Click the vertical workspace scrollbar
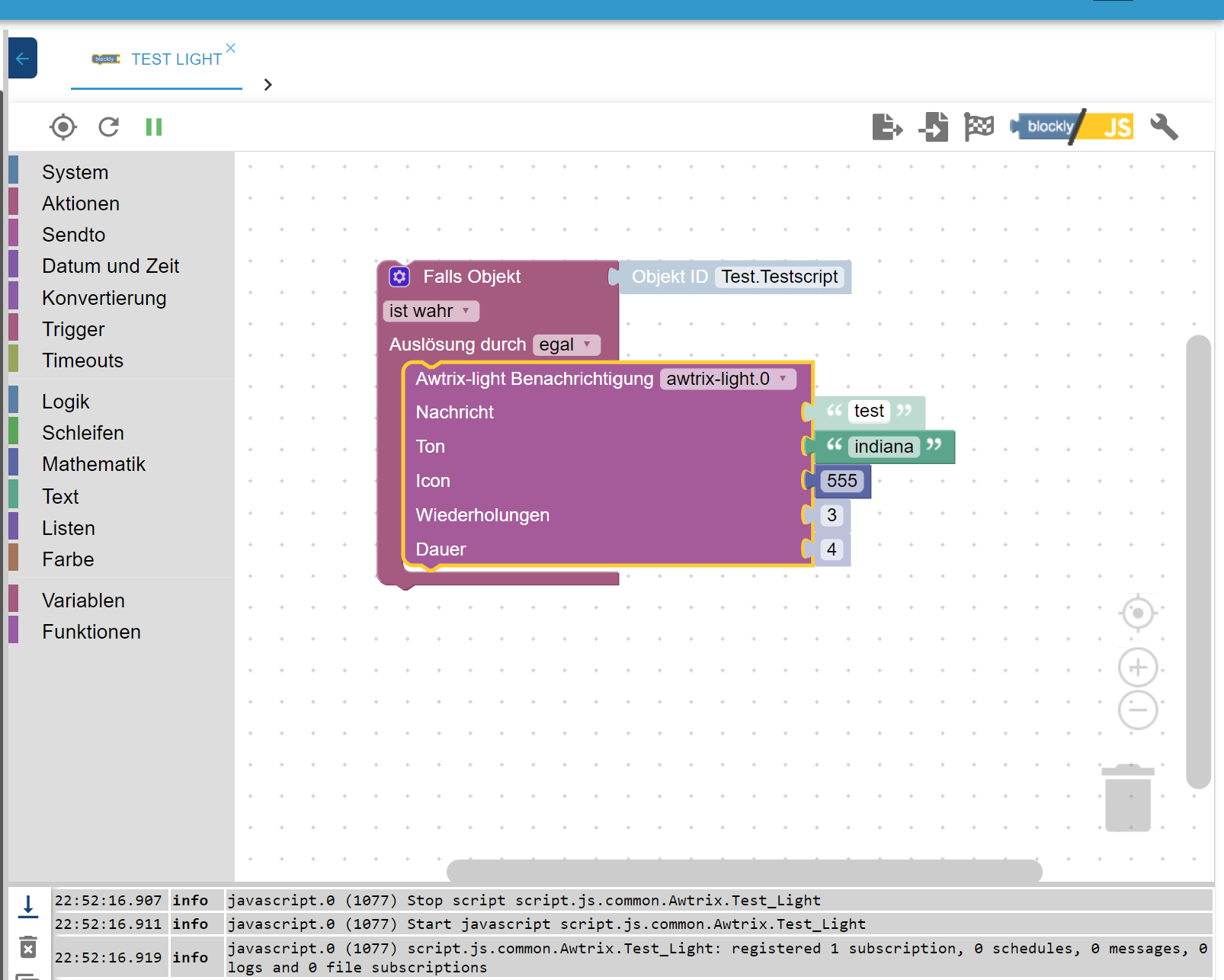1224x980 pixels. 1199,562
